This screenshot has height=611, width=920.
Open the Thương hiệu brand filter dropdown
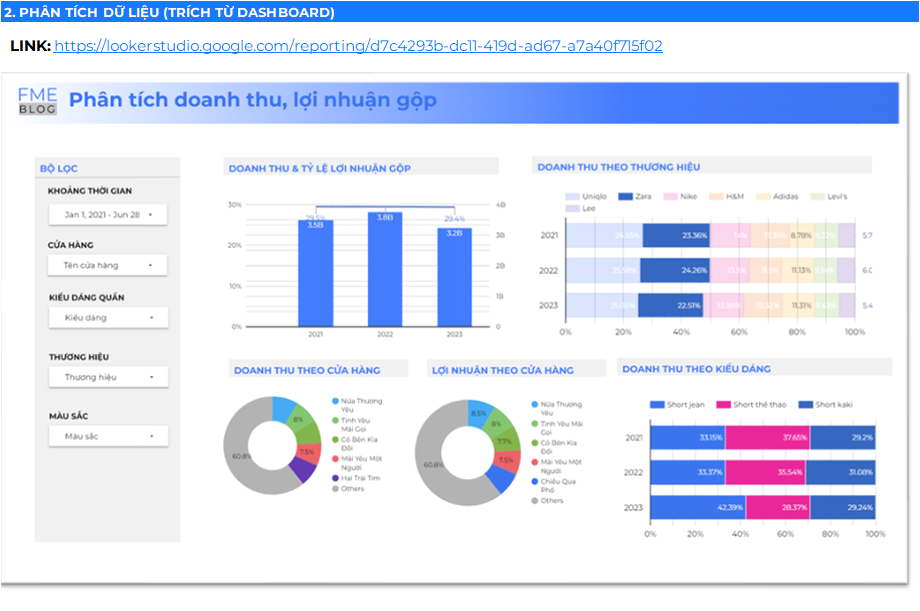click(107, 377)
